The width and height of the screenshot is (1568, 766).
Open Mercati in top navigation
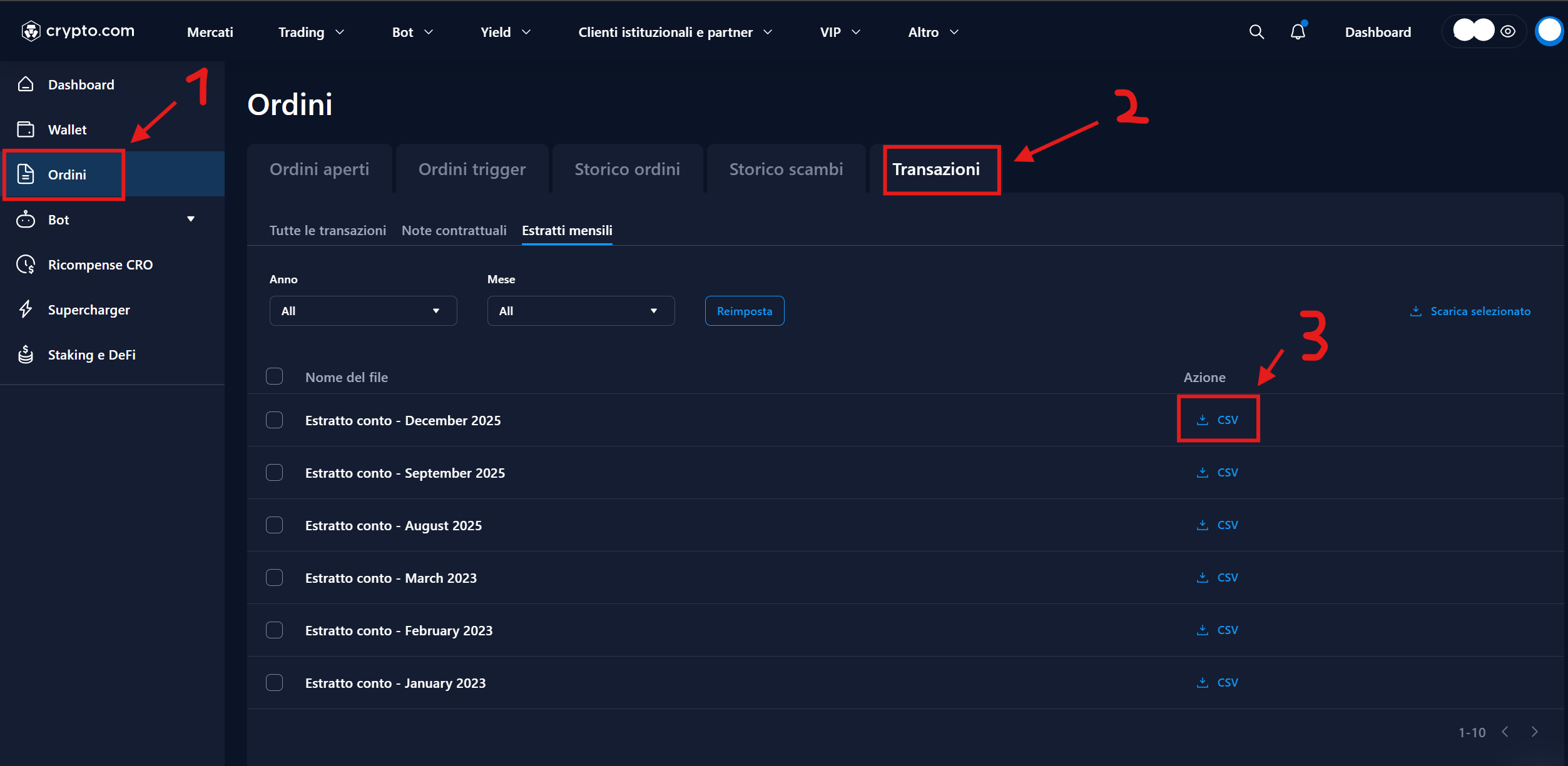[x=210, y=32]
